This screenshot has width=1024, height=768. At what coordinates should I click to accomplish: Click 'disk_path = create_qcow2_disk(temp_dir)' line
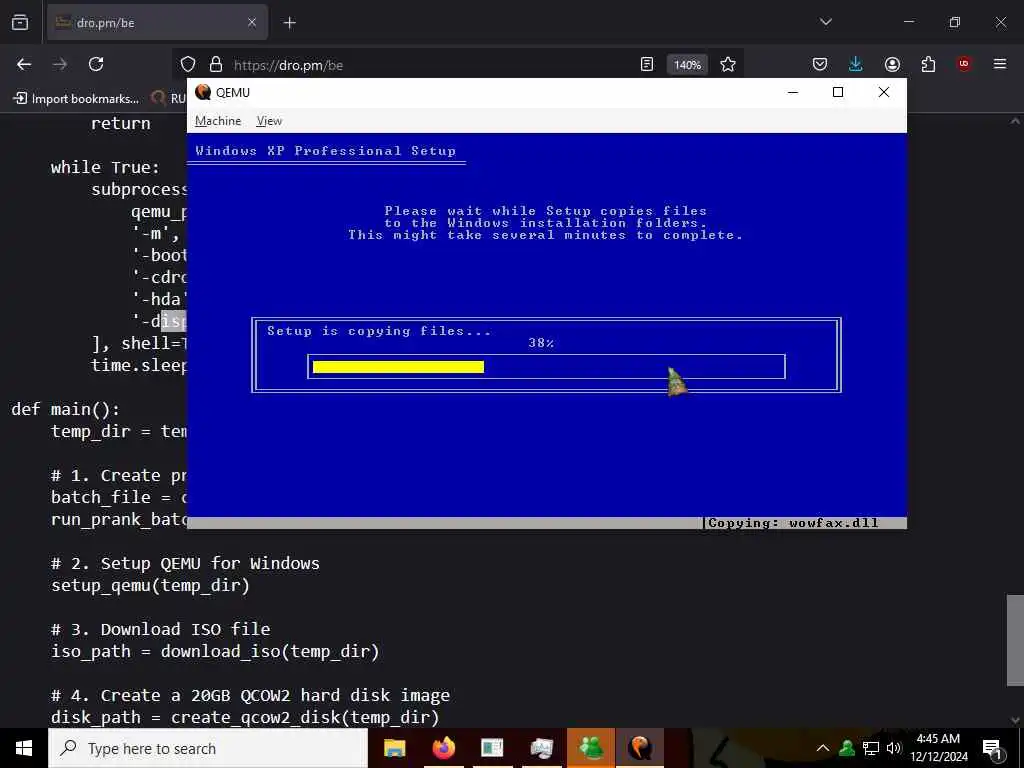pyautogui.click(x=245, y=717)
